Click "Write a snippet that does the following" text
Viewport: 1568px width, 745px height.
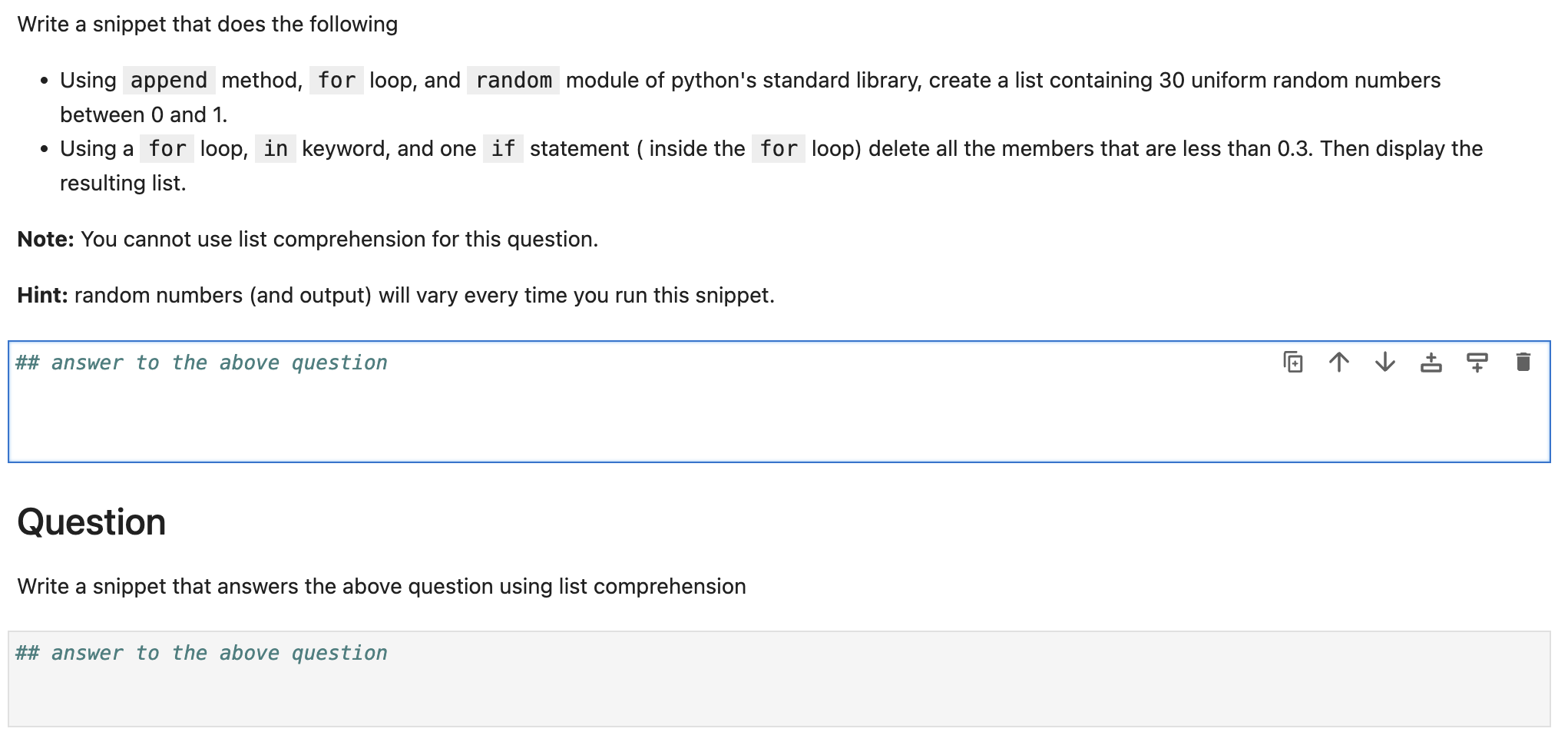pyautogui.click(x=207, y=25)
